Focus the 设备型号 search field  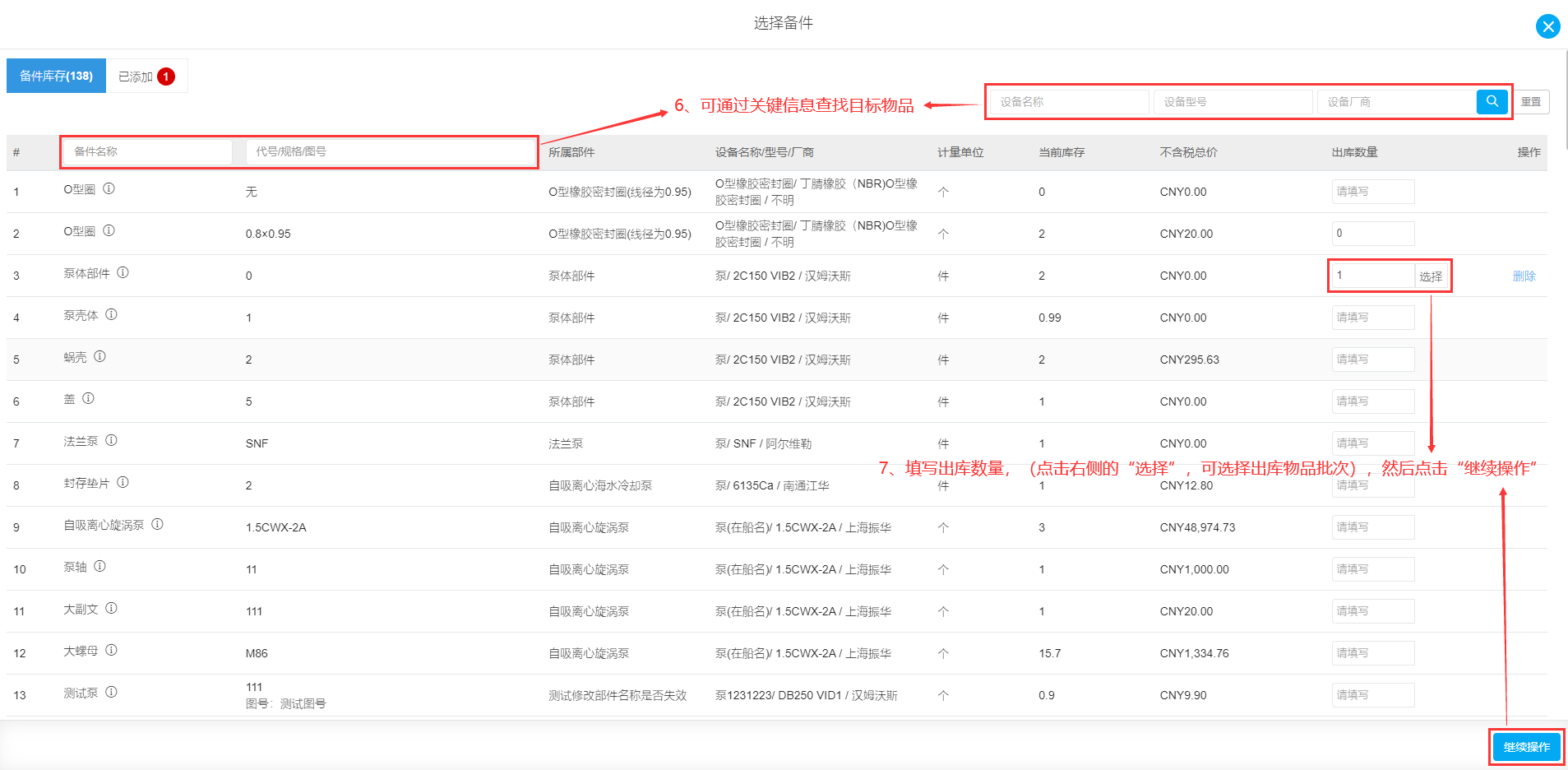click(1233, 102)
